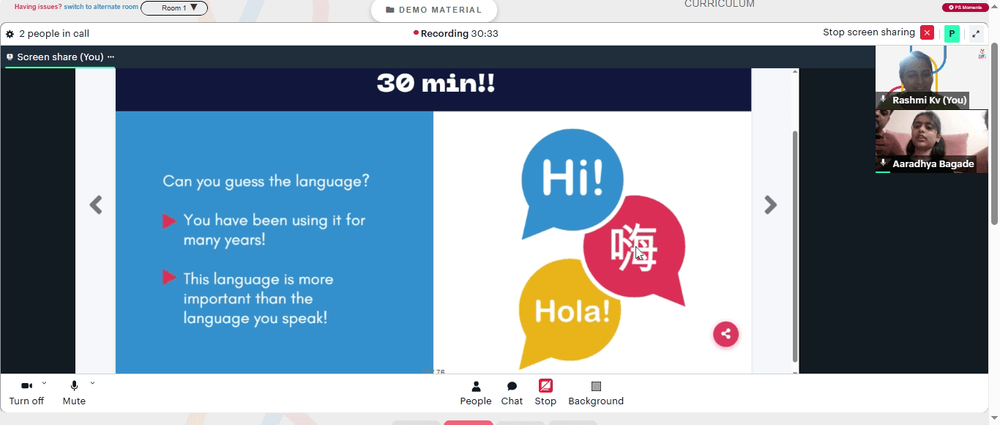Toggle fullscreen expand icon
This screenshot has height=425, width=1000.
click(x=976, y=34)
